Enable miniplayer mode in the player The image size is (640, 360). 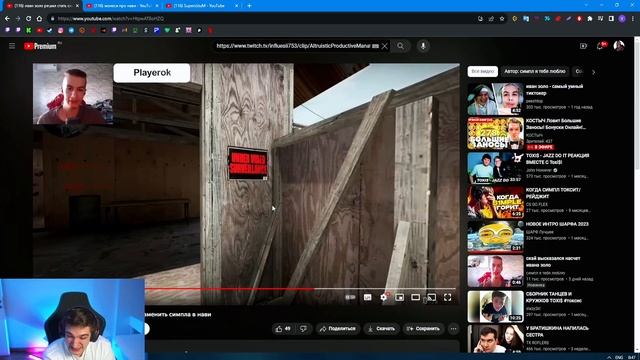coord(400,298)
